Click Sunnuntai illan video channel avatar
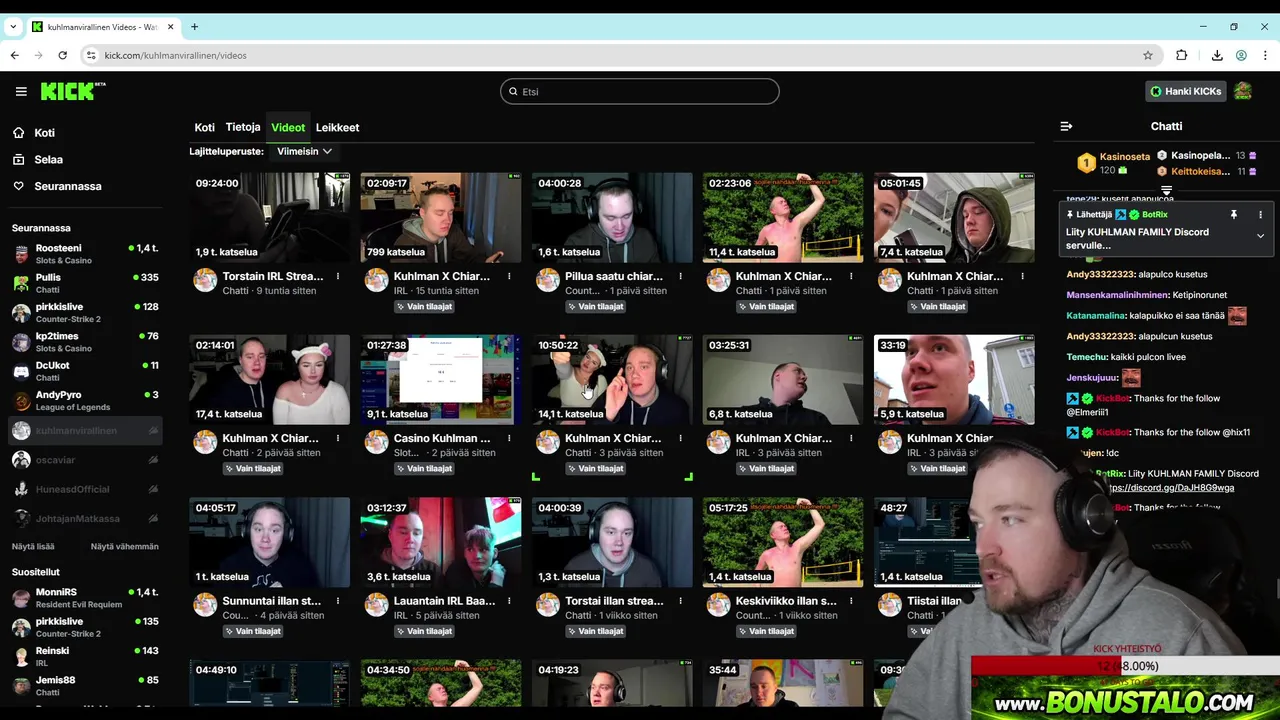1280x720 pixels. [x=205, y=605]
